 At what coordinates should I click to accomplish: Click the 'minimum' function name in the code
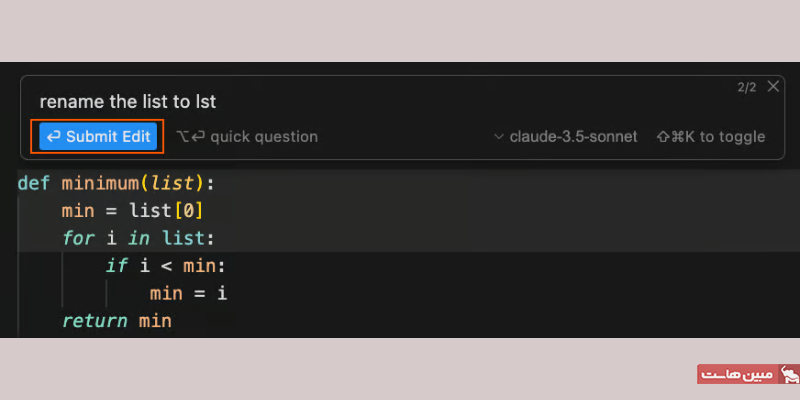point(101,183)
